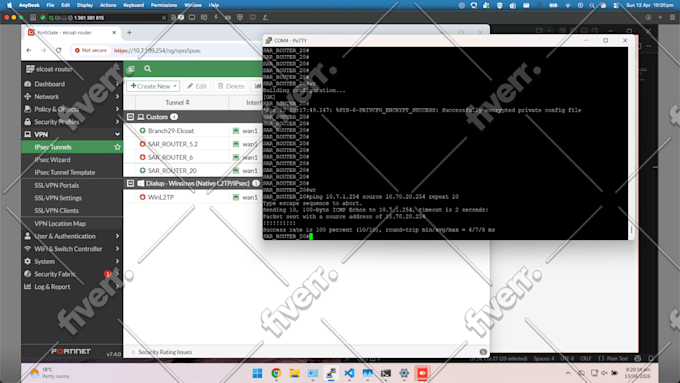
Task: Click the PuTTY terminal area
Action: (445, 143)
